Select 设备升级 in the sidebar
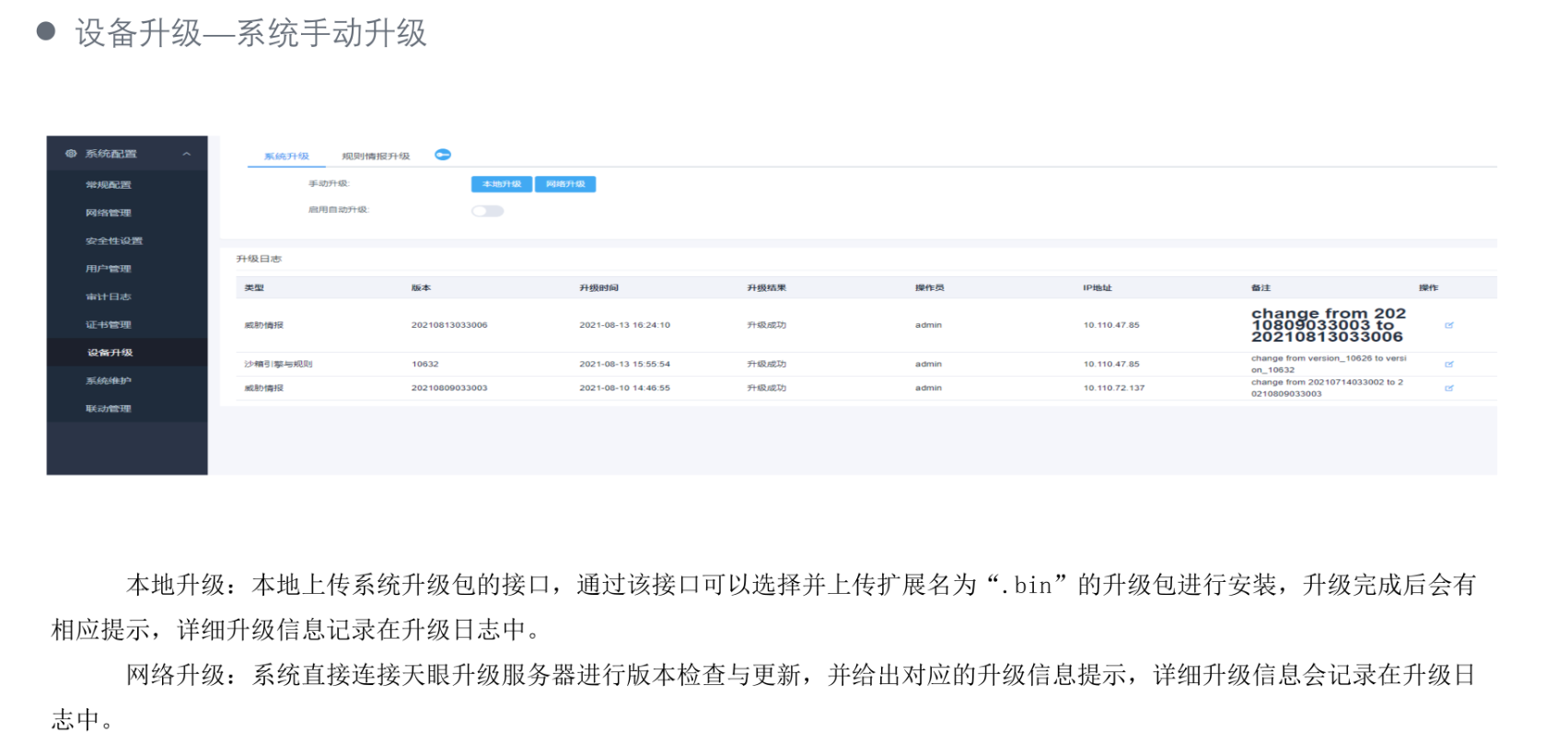 110,353
